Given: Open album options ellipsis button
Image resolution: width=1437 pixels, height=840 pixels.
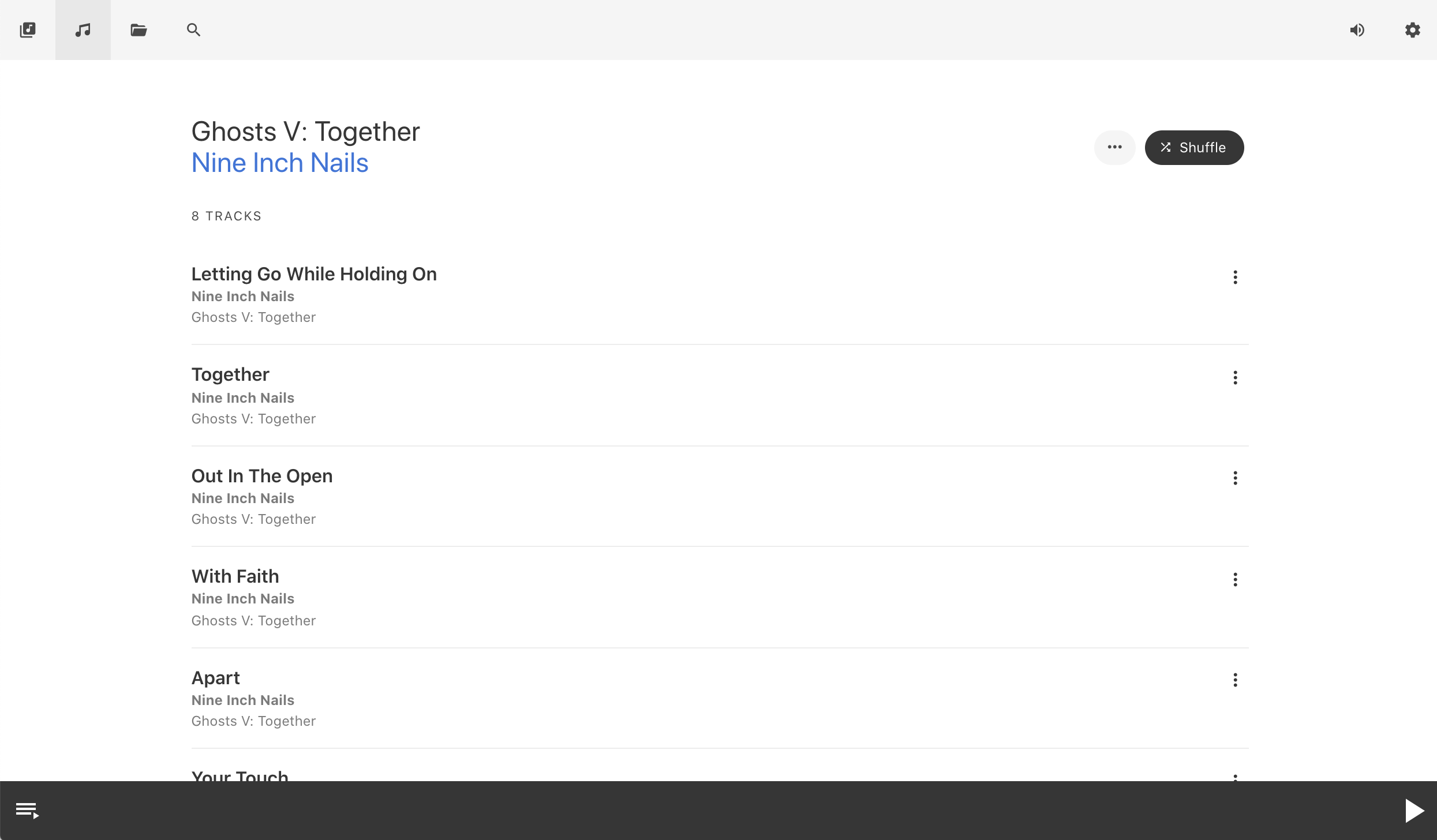Looking at the screenshot, I should (1114, 147).
